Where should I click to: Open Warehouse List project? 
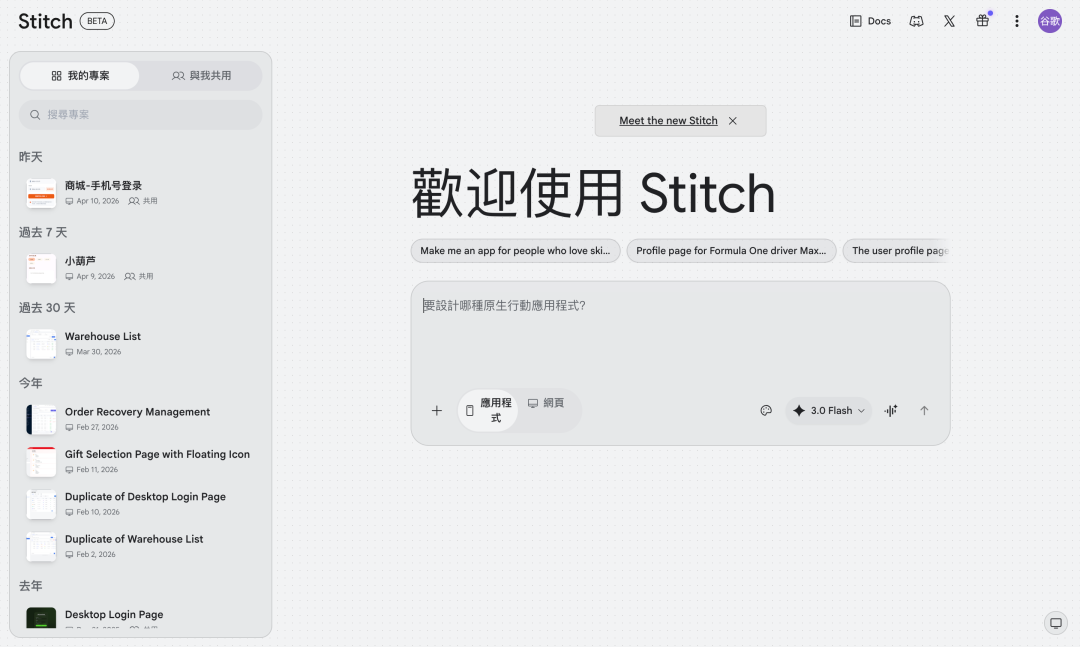coord(141,344)
